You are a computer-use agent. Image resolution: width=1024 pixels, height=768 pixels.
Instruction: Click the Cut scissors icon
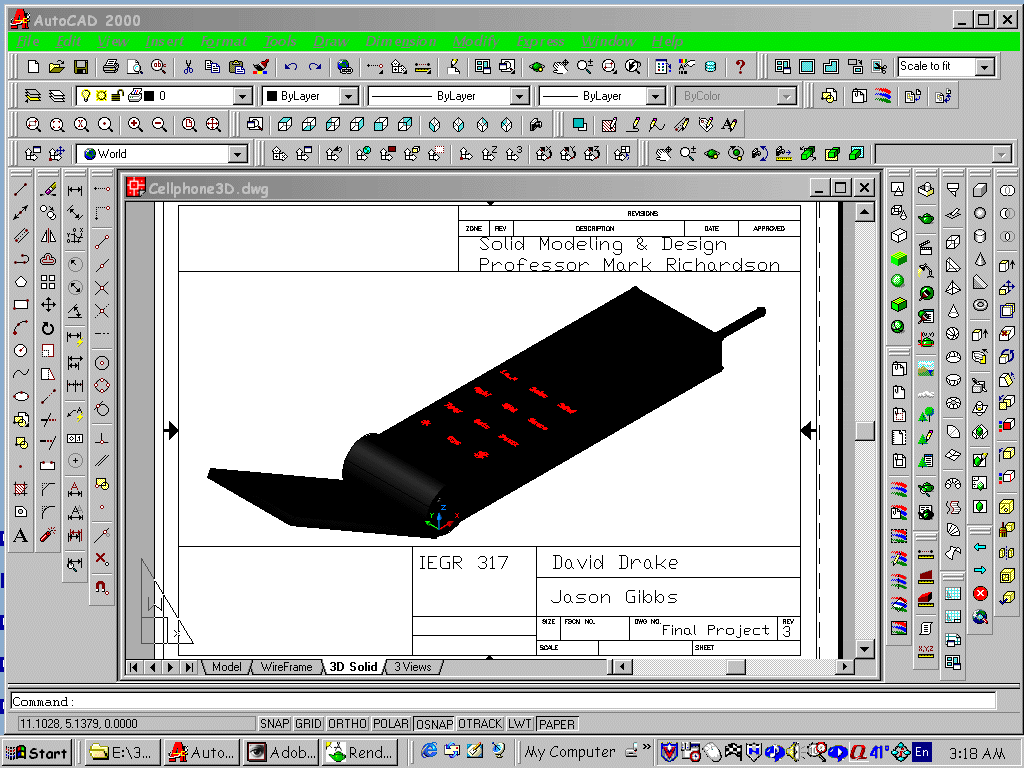[x=188, y=67]
